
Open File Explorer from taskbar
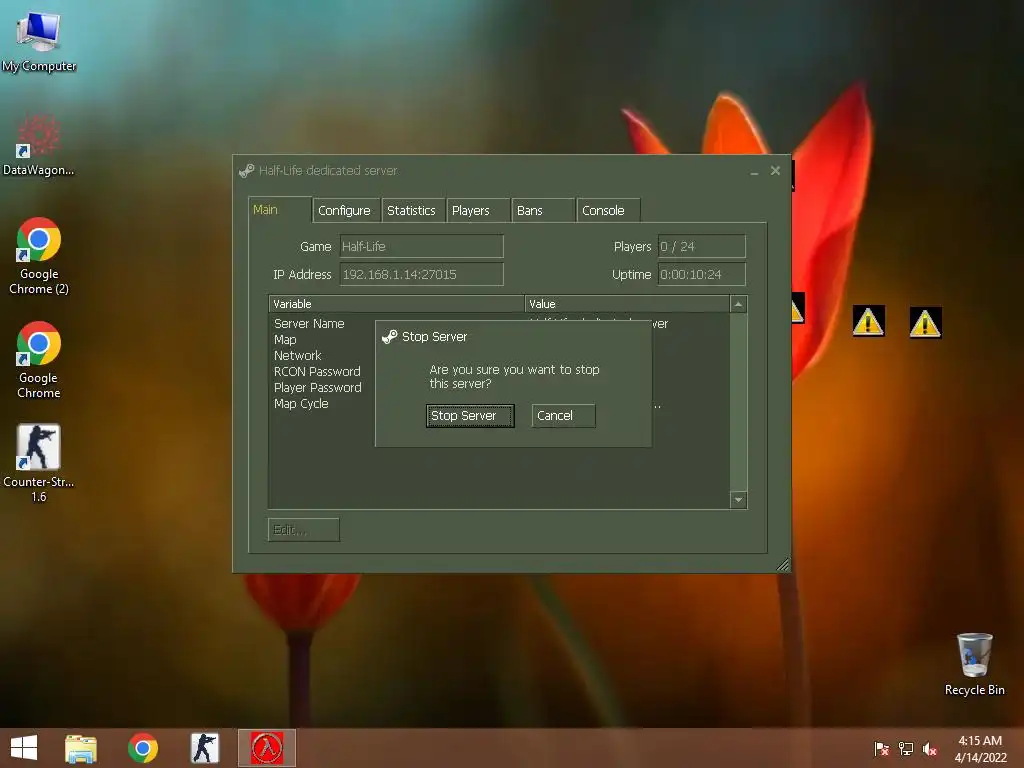click(81, 748)
